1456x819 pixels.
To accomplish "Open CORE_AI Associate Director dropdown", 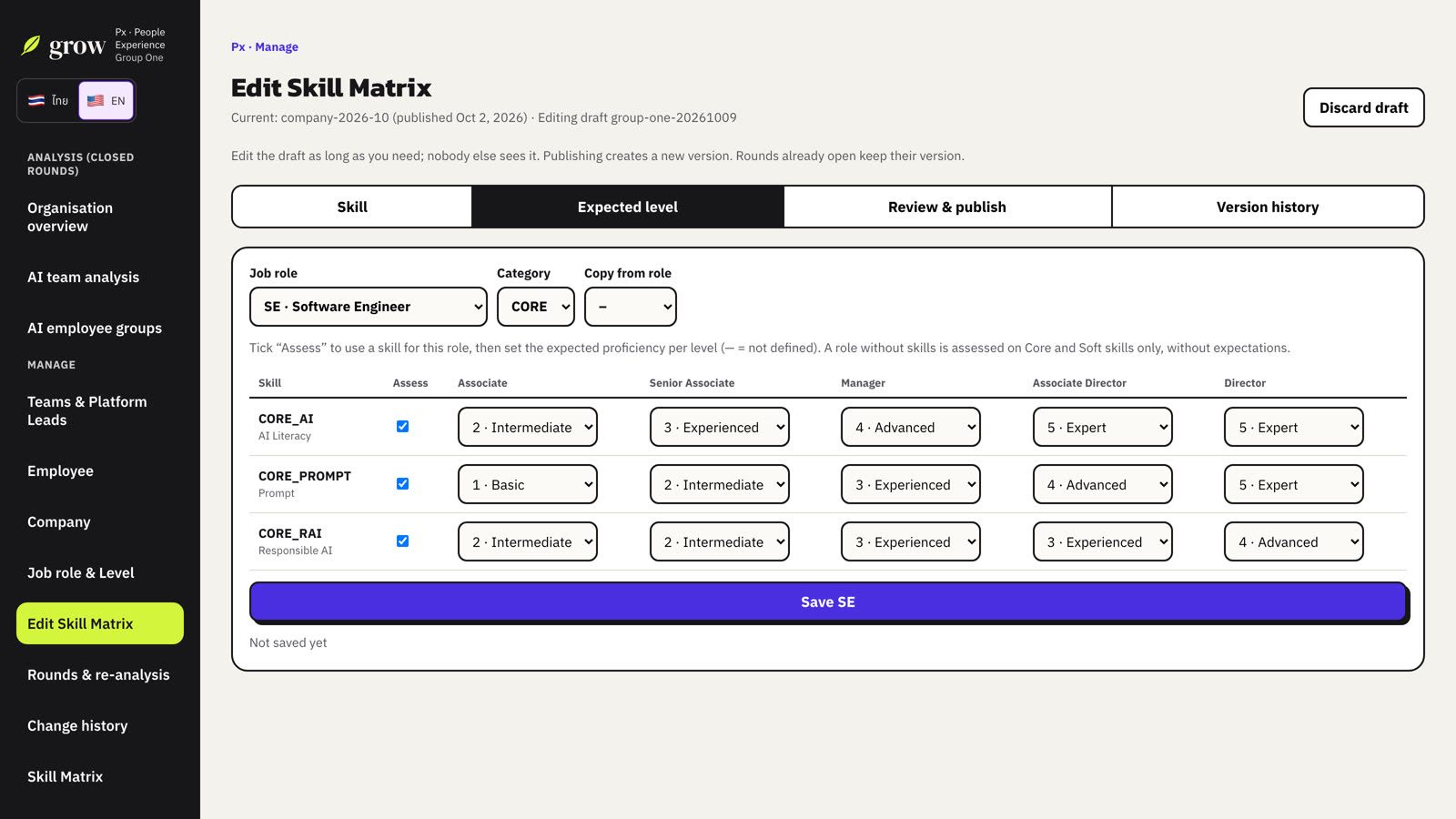I will tap(1103, 427).
